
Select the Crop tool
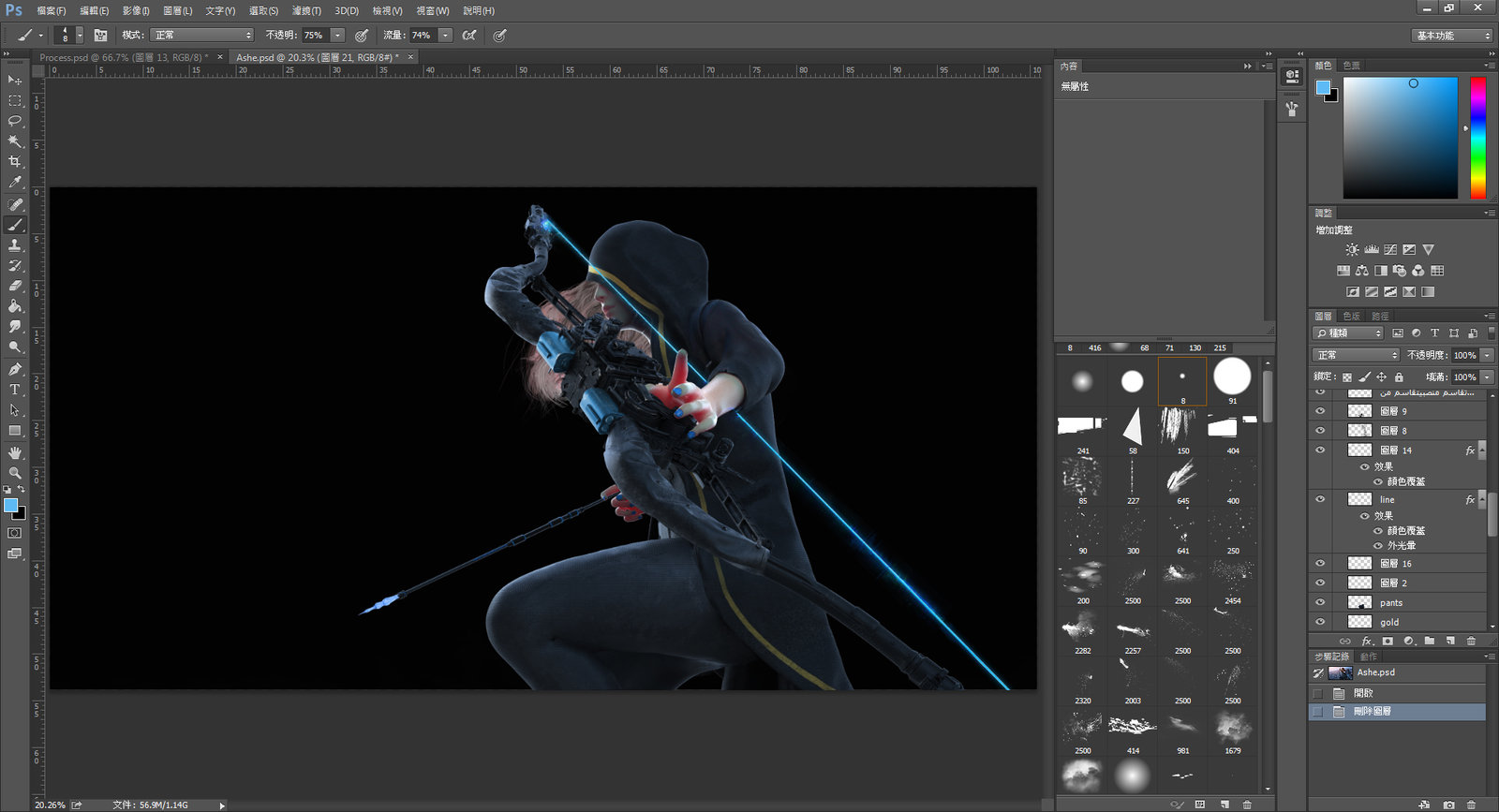pyautogui.click(x=15, y=162)
